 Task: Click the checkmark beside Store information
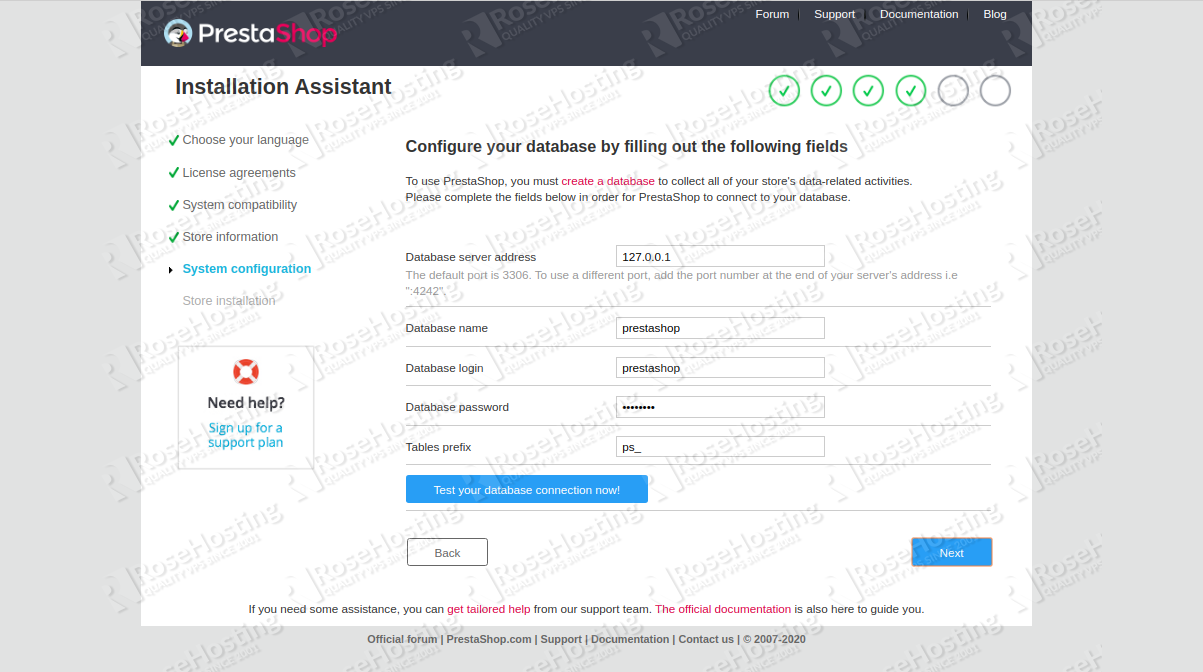175,237
